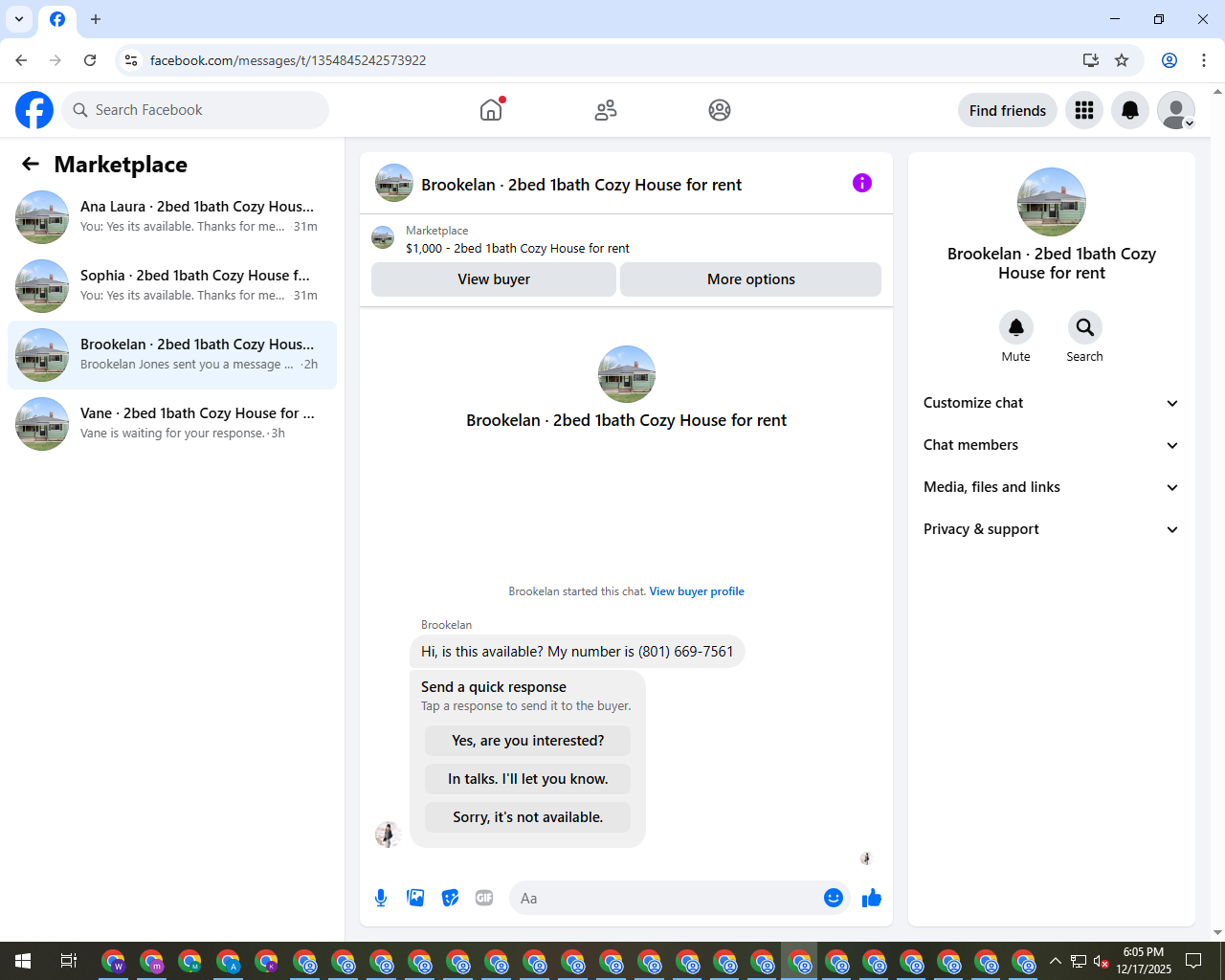The height and width of the screenshot is (980, 1225).
Task: Open Windows notification center icon
Action: [x=1193, y=961]
